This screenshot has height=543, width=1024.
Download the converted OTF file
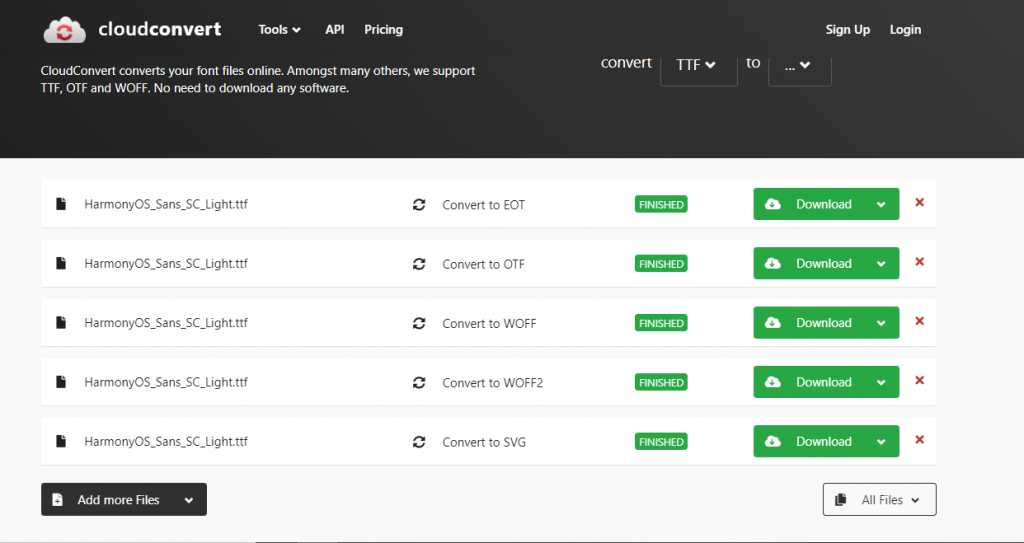812,264
